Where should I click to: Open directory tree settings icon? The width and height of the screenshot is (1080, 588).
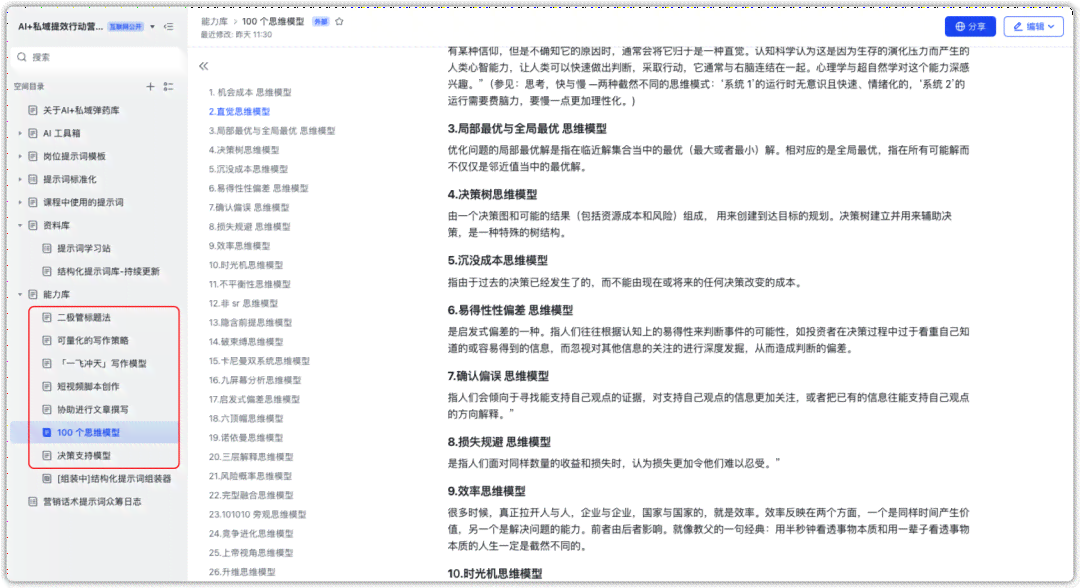pos(169,86)
